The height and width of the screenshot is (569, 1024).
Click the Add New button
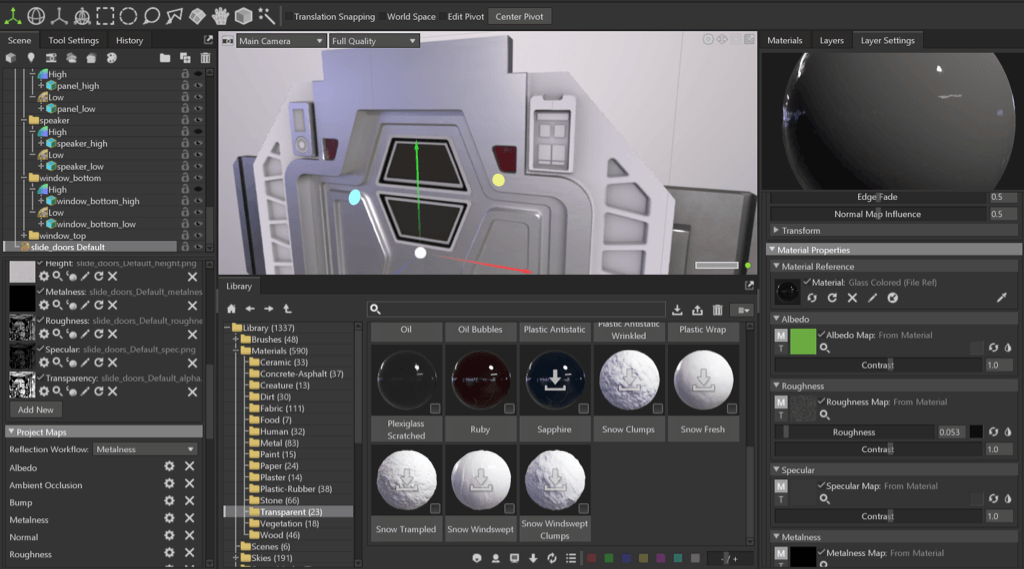point(36,409)
